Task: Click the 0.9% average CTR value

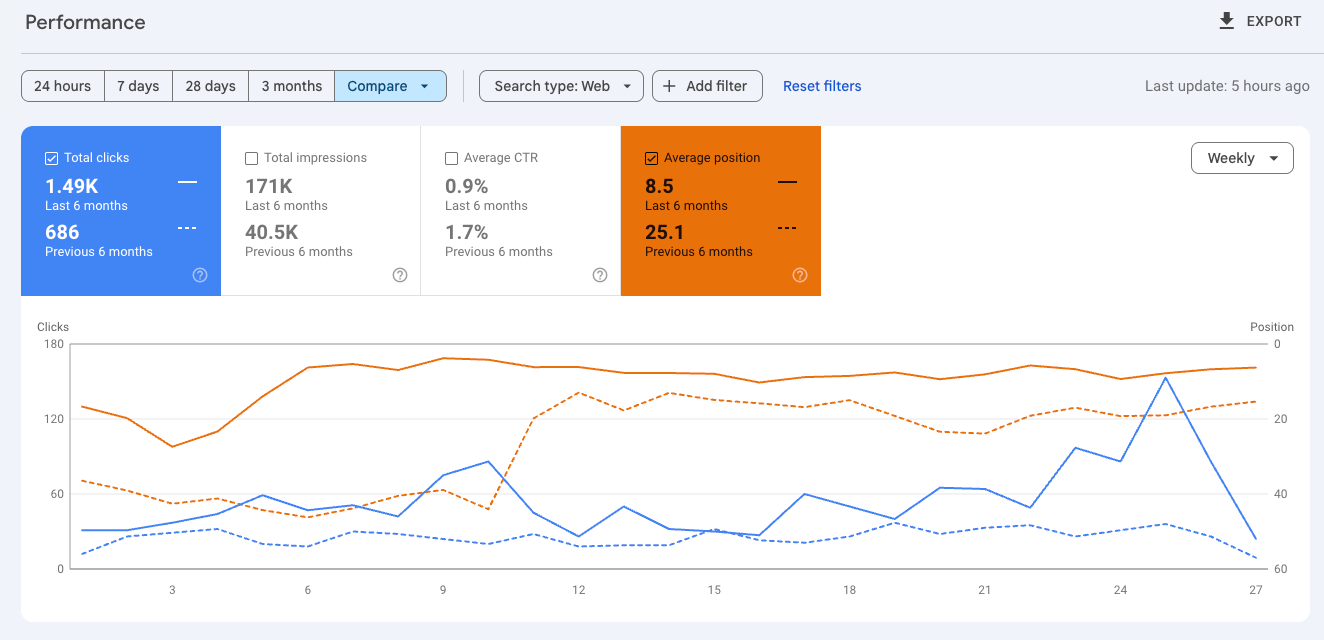Action: pyautogui.click(x=467, y=186)
